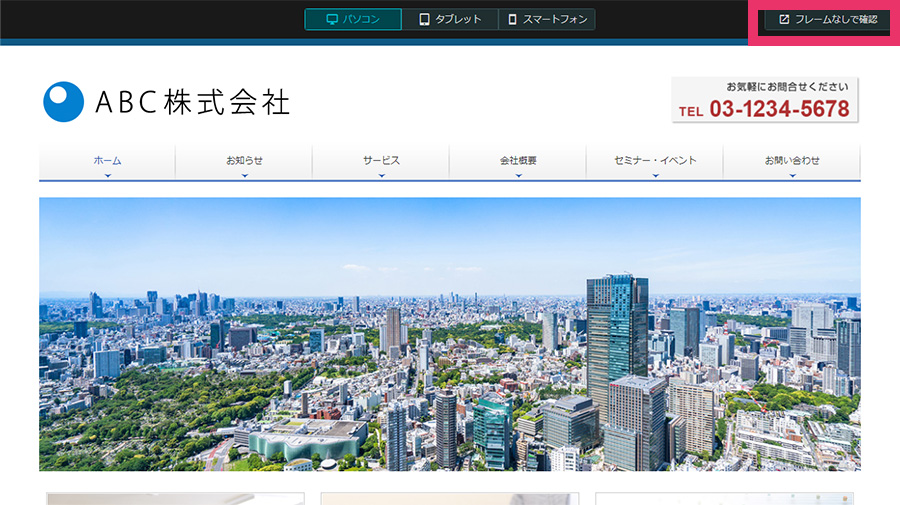The width and height of the screenshot is (900, 505).
Task: Open the サービス navigation menu
Action: click(381, 162)
